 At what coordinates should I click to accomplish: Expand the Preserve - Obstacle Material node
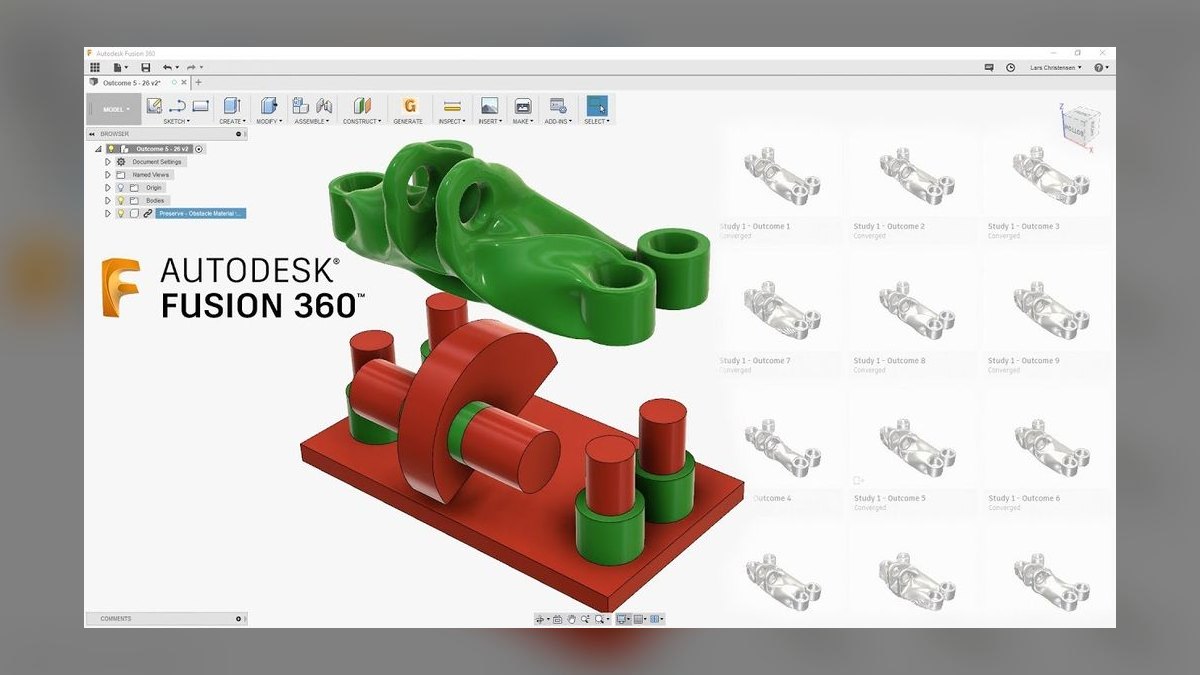point(108,213)
